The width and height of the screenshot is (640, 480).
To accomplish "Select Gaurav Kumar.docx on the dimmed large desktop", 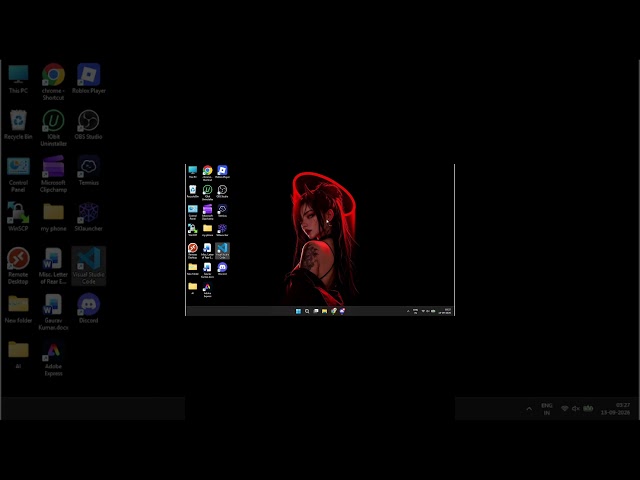I will pos(53,312).
